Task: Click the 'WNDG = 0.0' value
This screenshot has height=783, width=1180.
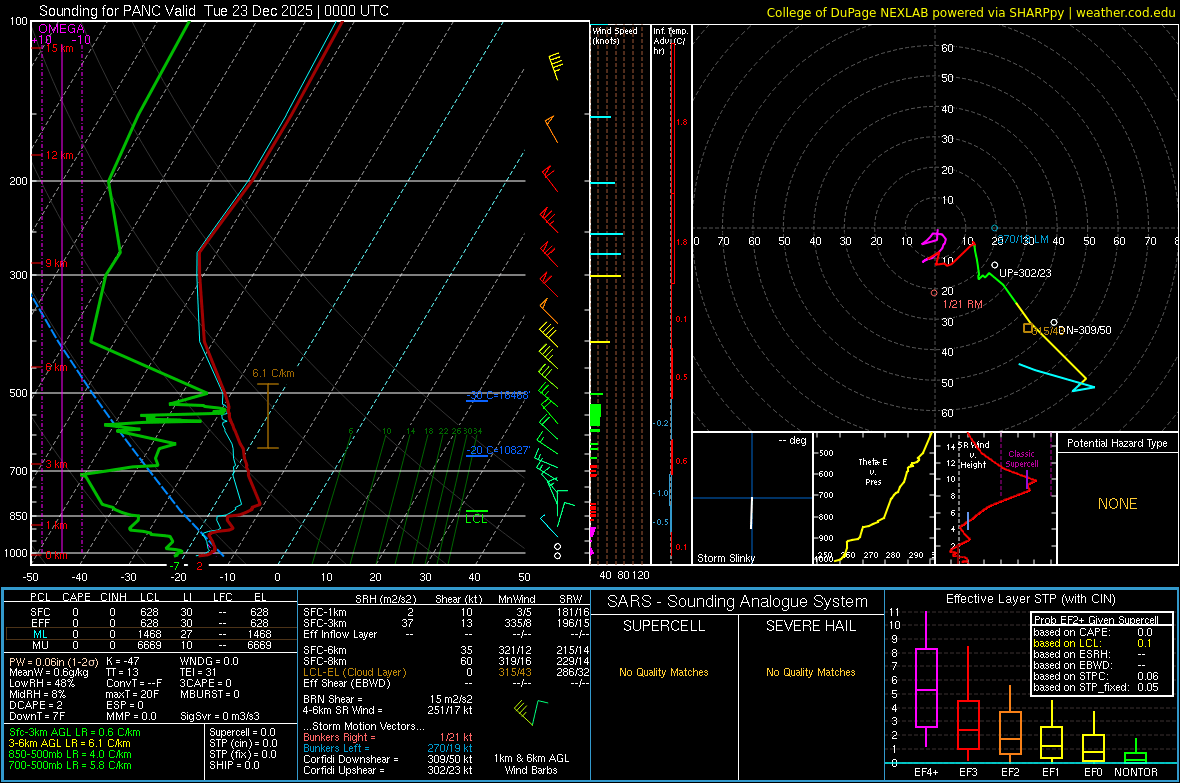Action: click(209, 661)
